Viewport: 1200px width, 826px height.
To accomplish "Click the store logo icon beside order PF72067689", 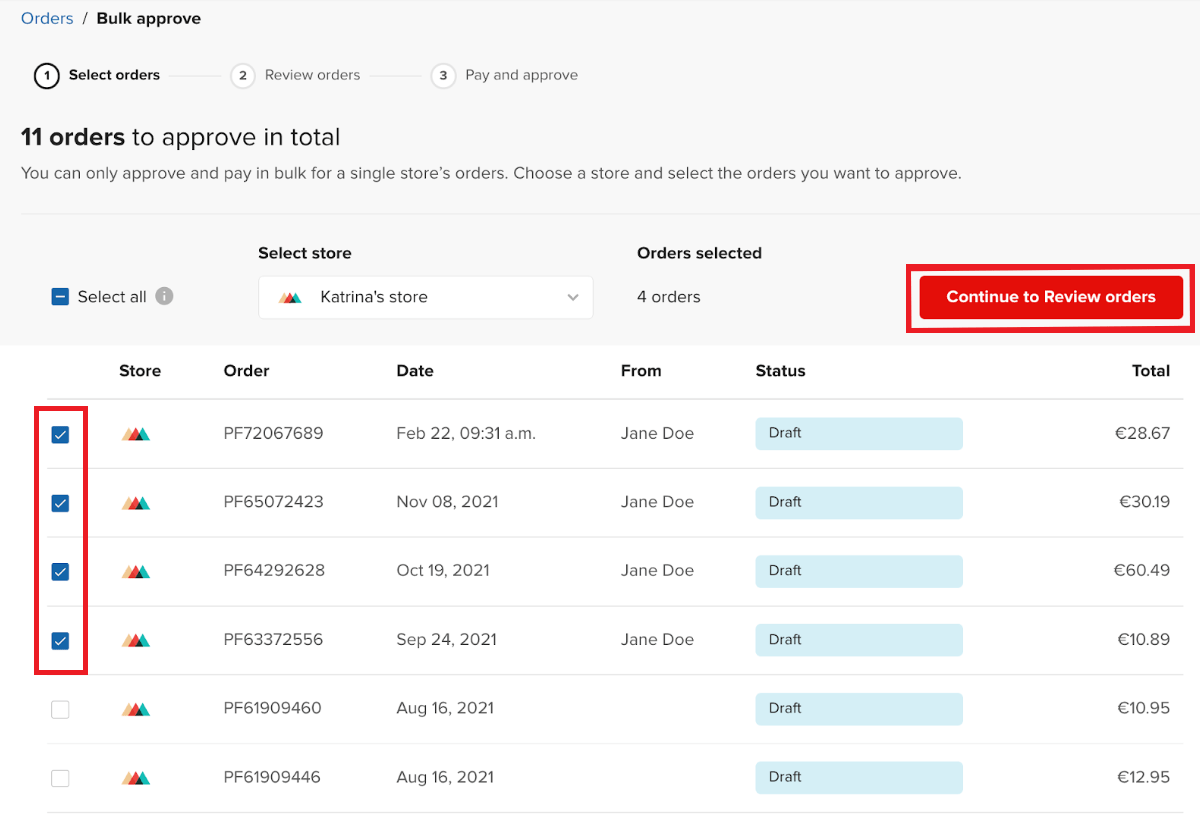I will pos(136,433).
